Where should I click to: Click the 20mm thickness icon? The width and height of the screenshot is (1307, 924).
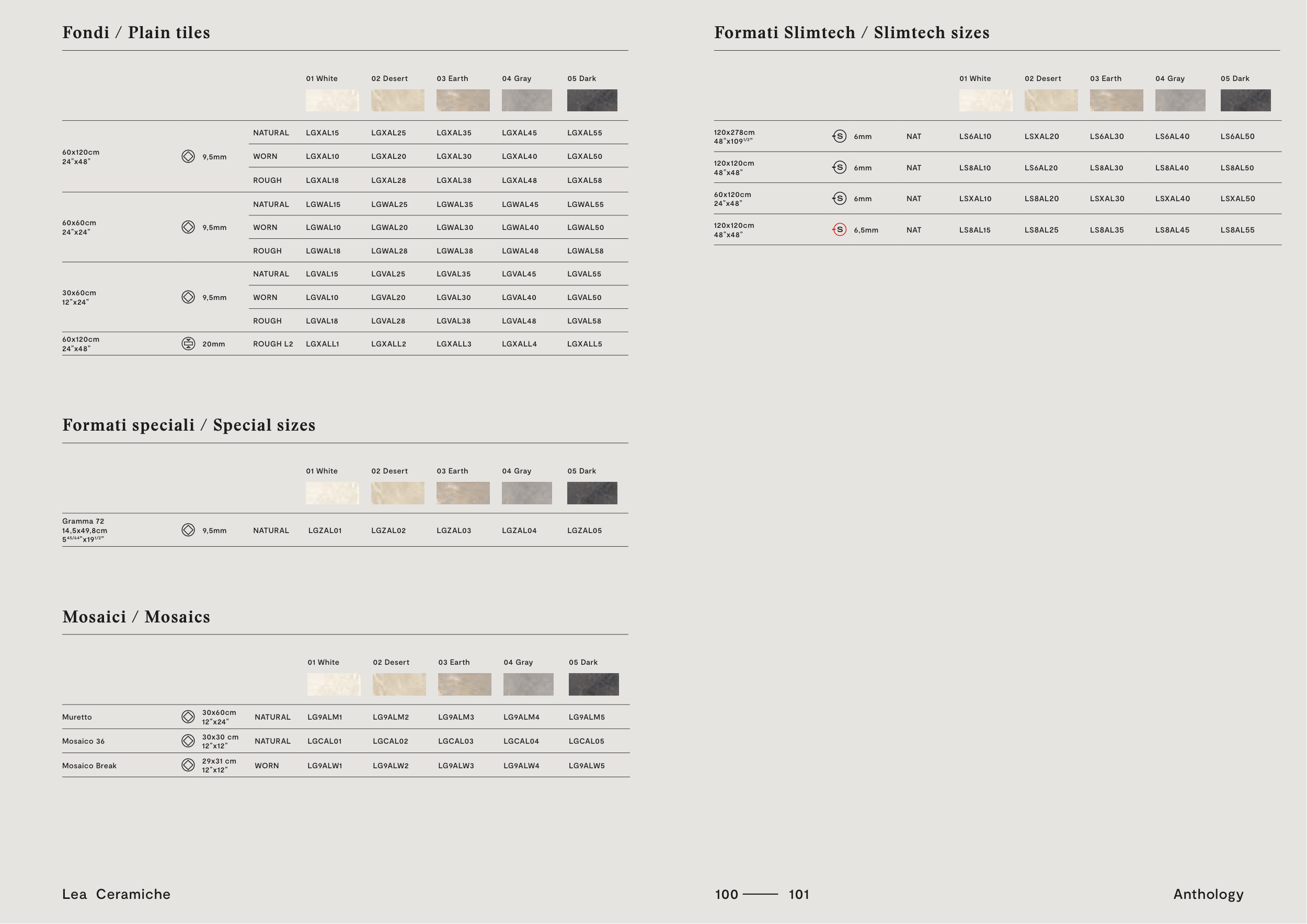[188, 344]
